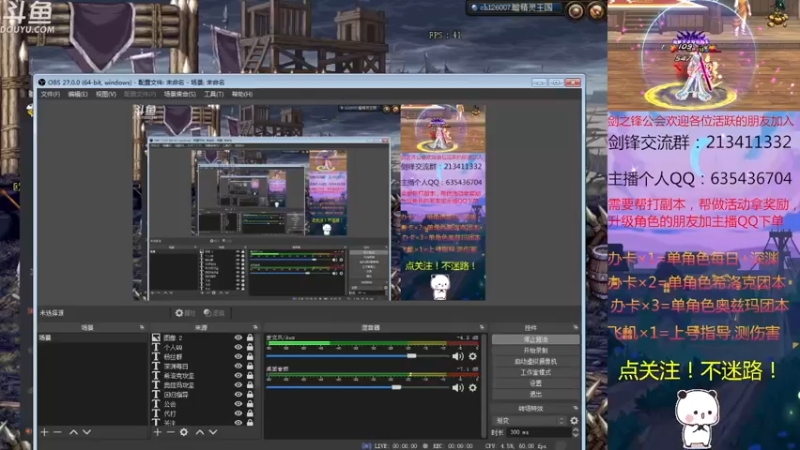Remove scene with the minus icon

click(58, 432)
